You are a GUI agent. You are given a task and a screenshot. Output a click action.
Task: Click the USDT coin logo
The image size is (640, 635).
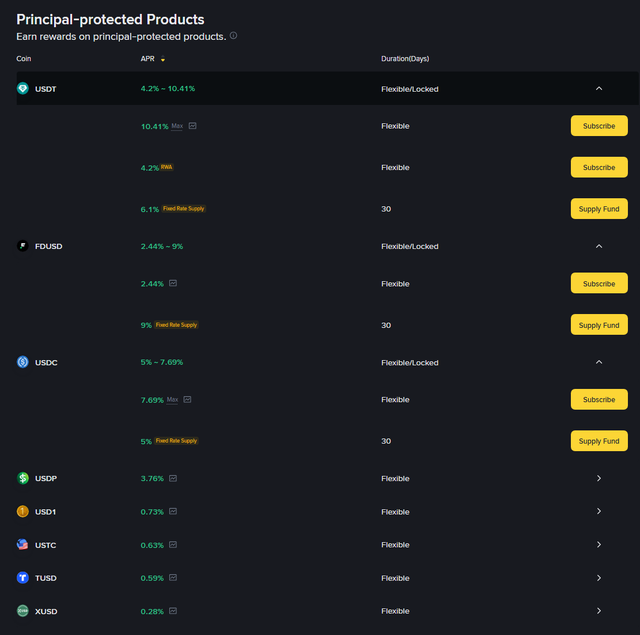(x=23, y=89)
